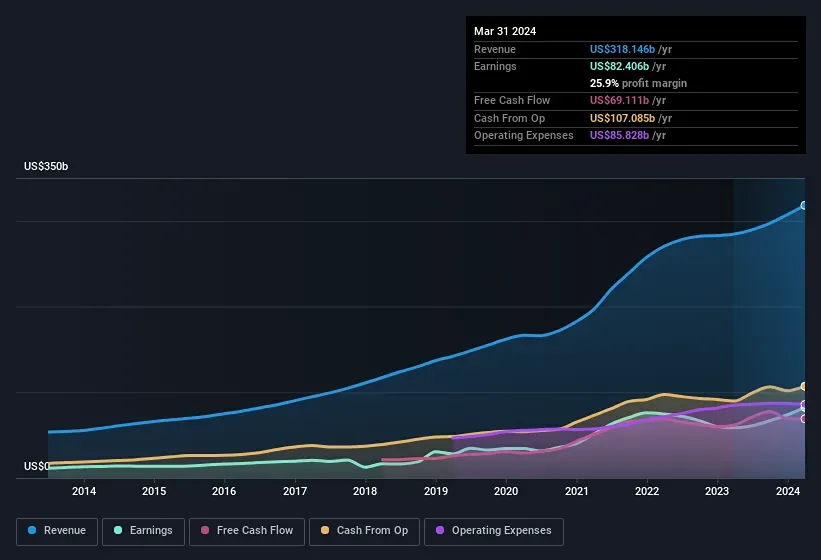Click the orange dot beside Cash From Op
The height and width of the screenshot is (560, 821).
tap(324, 531)
